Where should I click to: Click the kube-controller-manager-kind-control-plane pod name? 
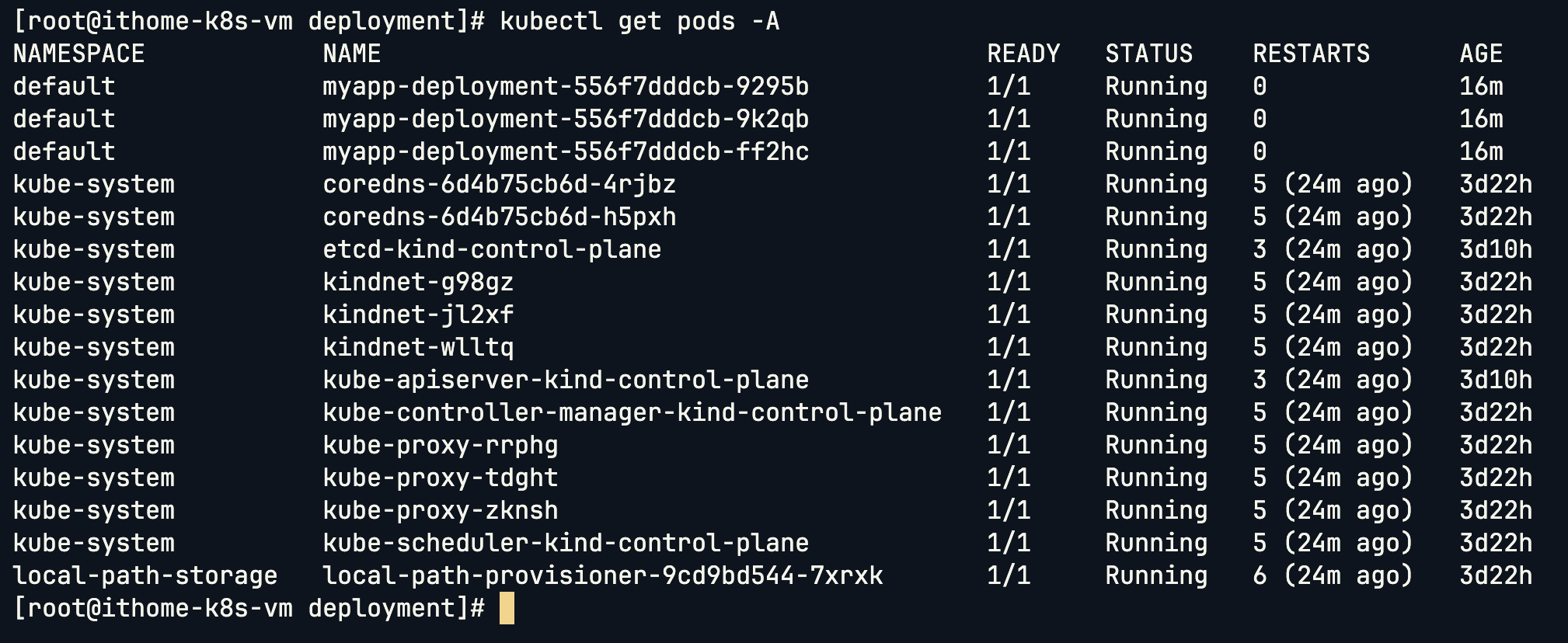(632, 412)
